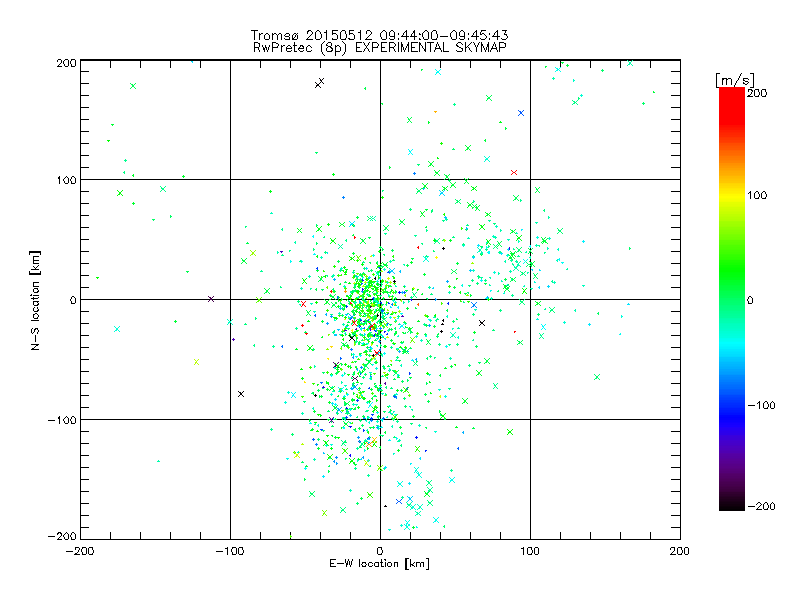This screenshot has width=800, height=600.
Task: Click the y-axis tick label '-200'
Action: [x=62, y=537]
